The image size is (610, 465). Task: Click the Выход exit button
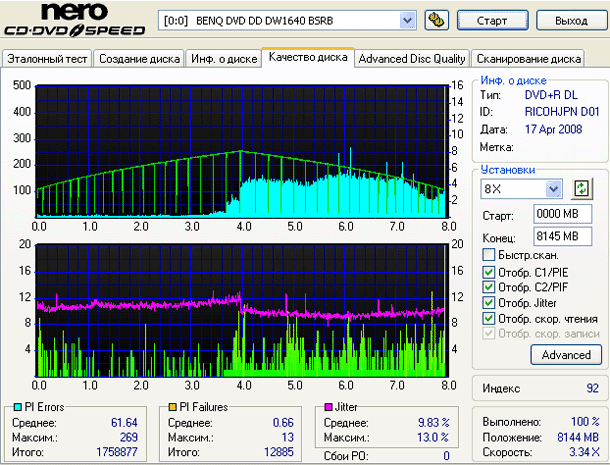coord(571,20)
